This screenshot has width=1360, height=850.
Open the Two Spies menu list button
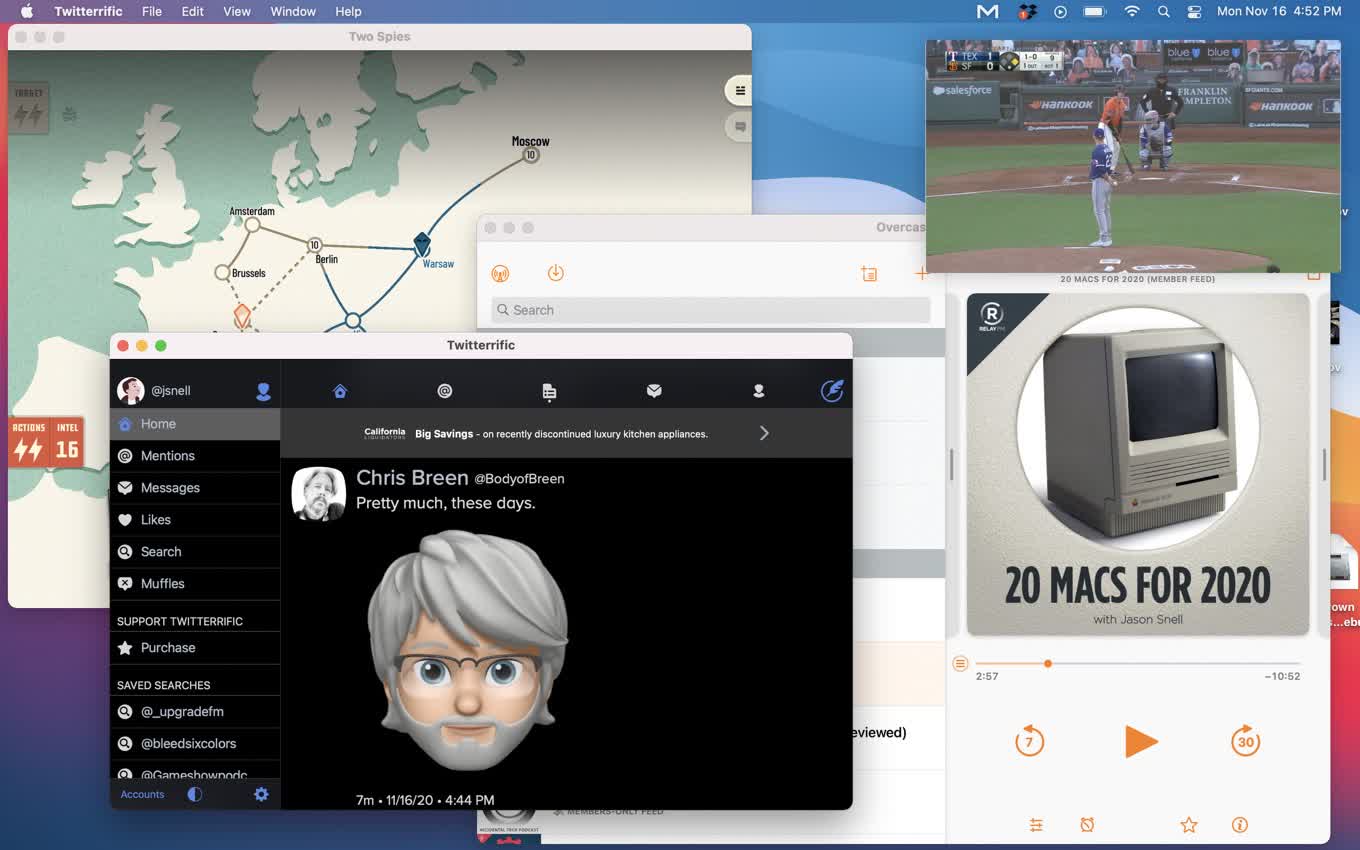[739, 90]
